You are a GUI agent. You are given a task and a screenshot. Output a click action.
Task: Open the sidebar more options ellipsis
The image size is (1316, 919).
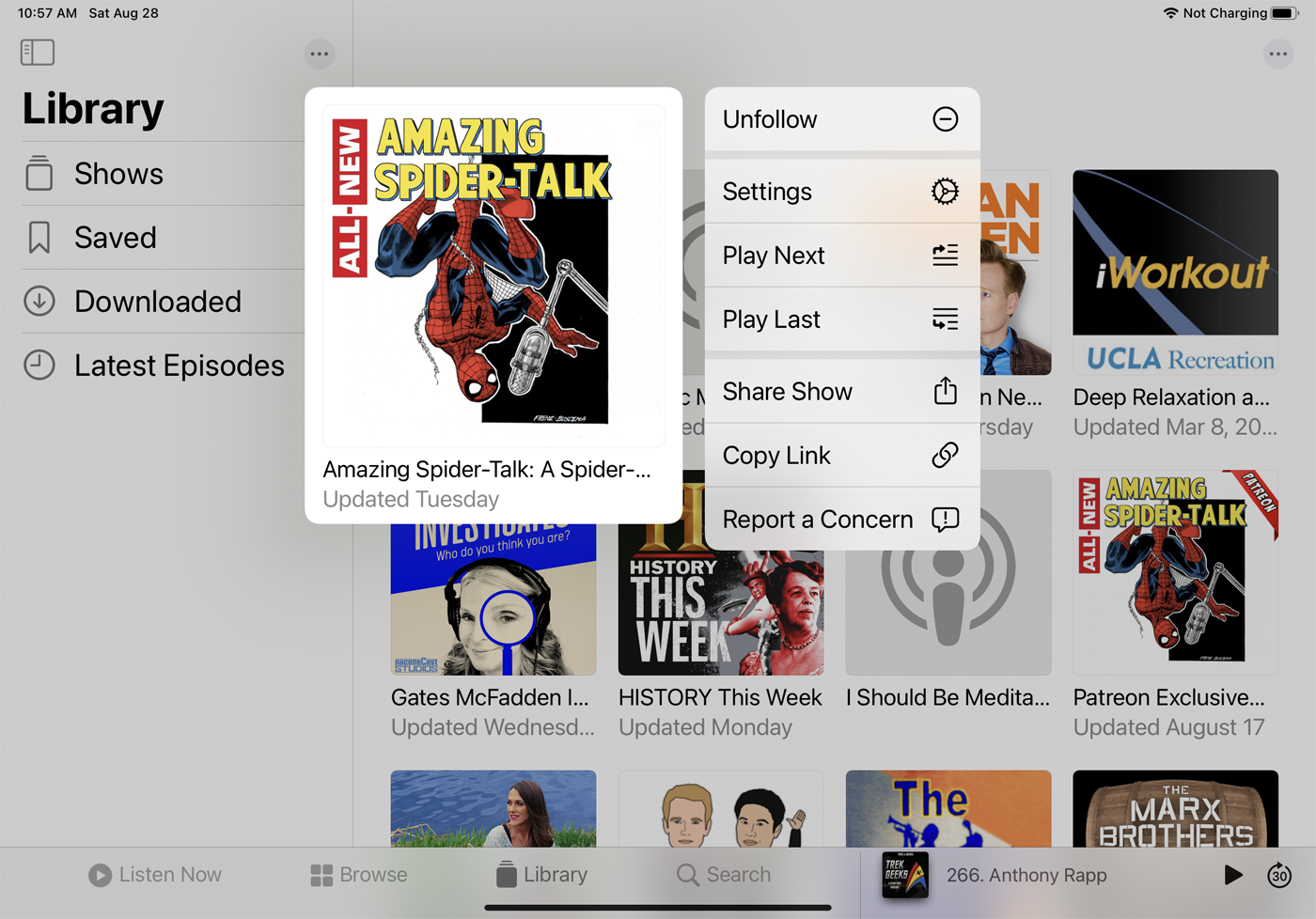[320, 54]
